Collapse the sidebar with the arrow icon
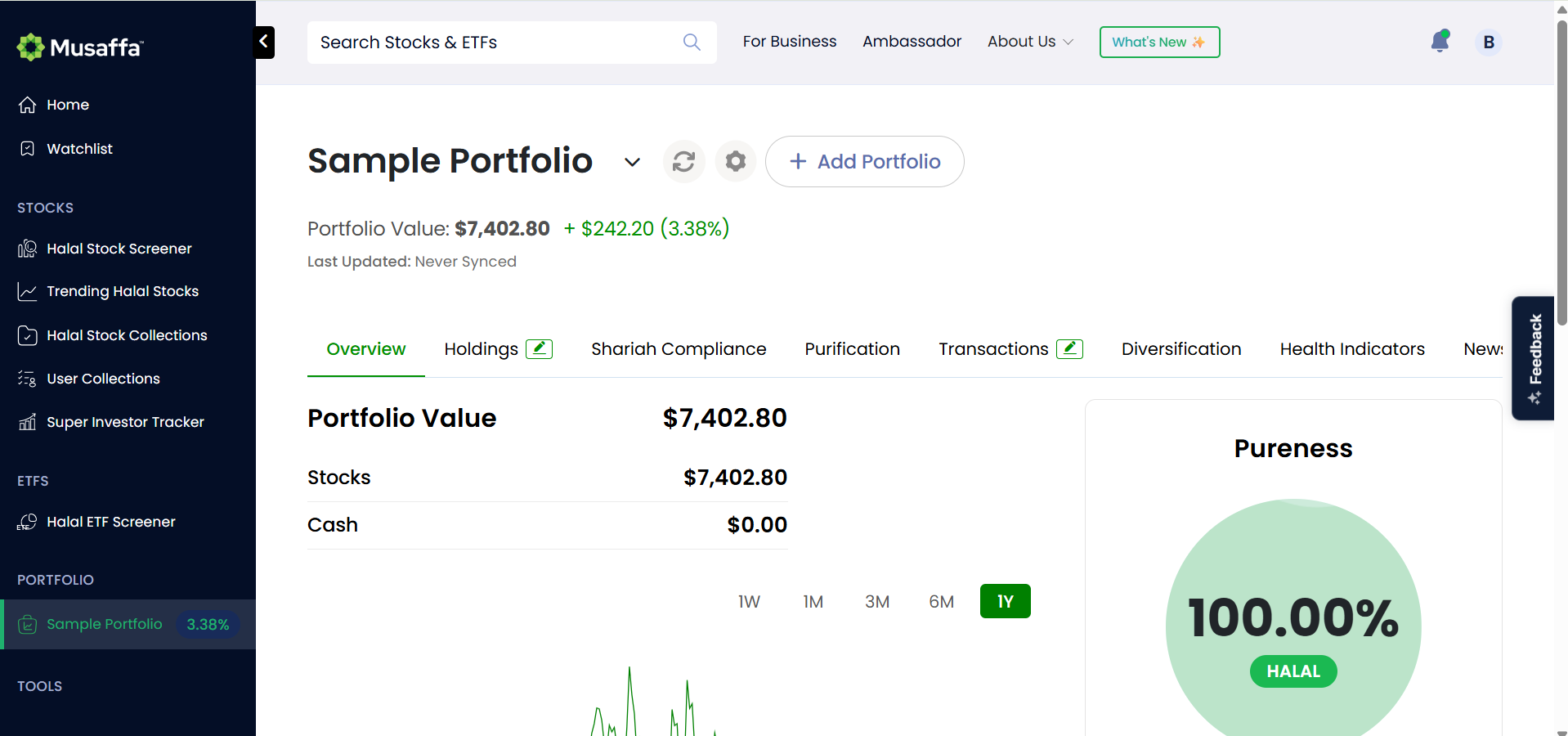The width and height of the screenshot is (1568, 736). click(264, 42)
